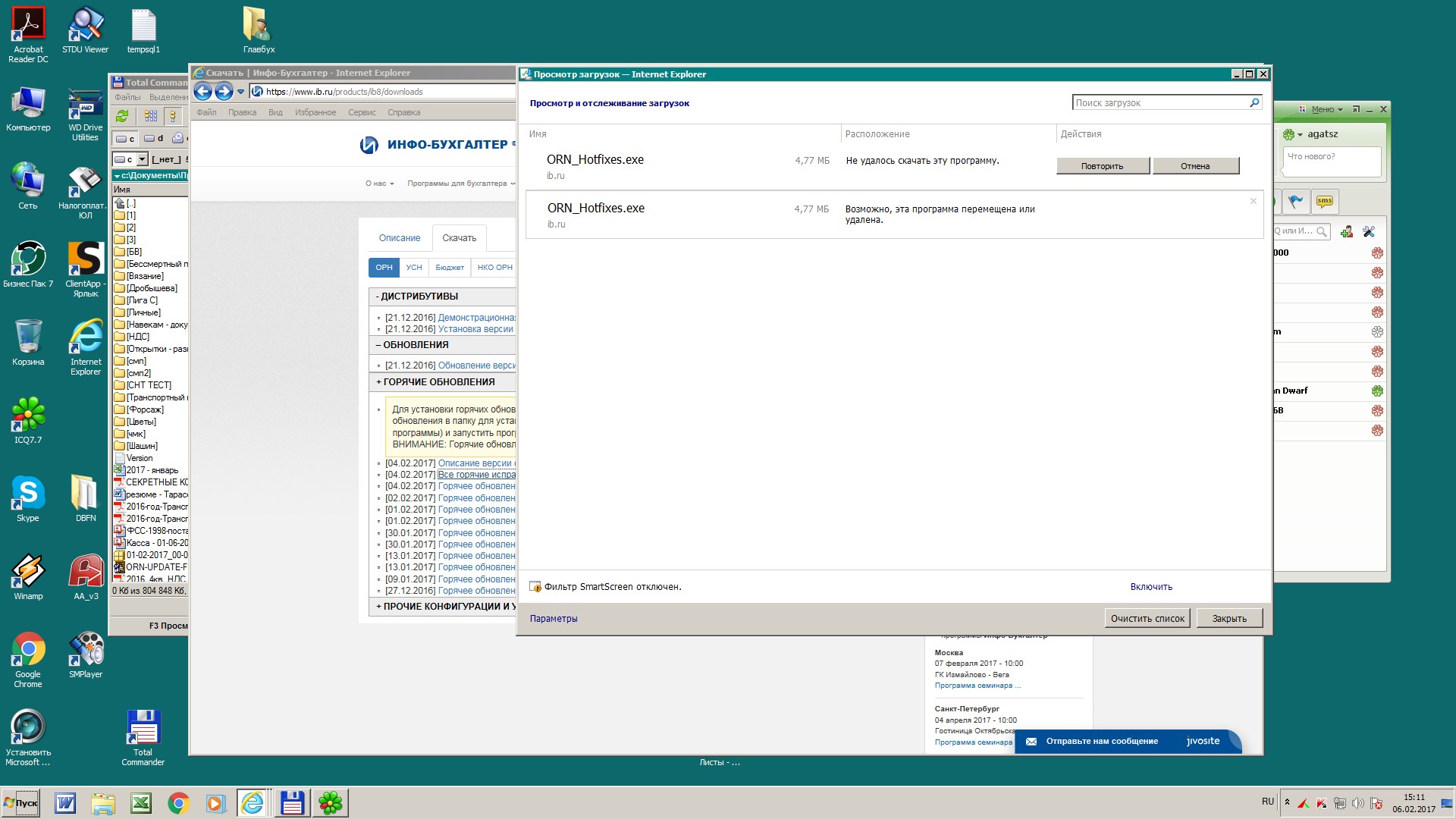Select the Бюджет product tab

(x=450, y=268)
